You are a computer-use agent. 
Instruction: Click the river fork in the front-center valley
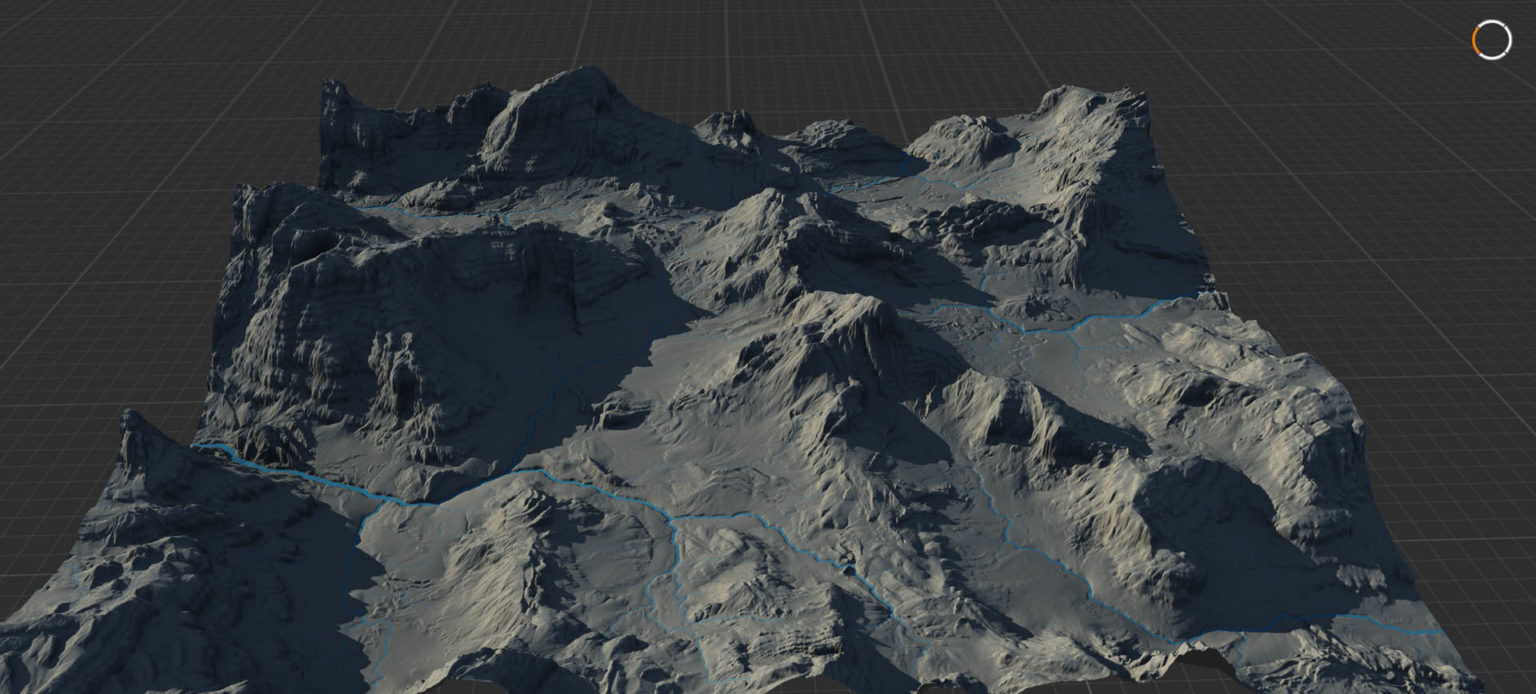pyautogui.click(x=673, y=519)
